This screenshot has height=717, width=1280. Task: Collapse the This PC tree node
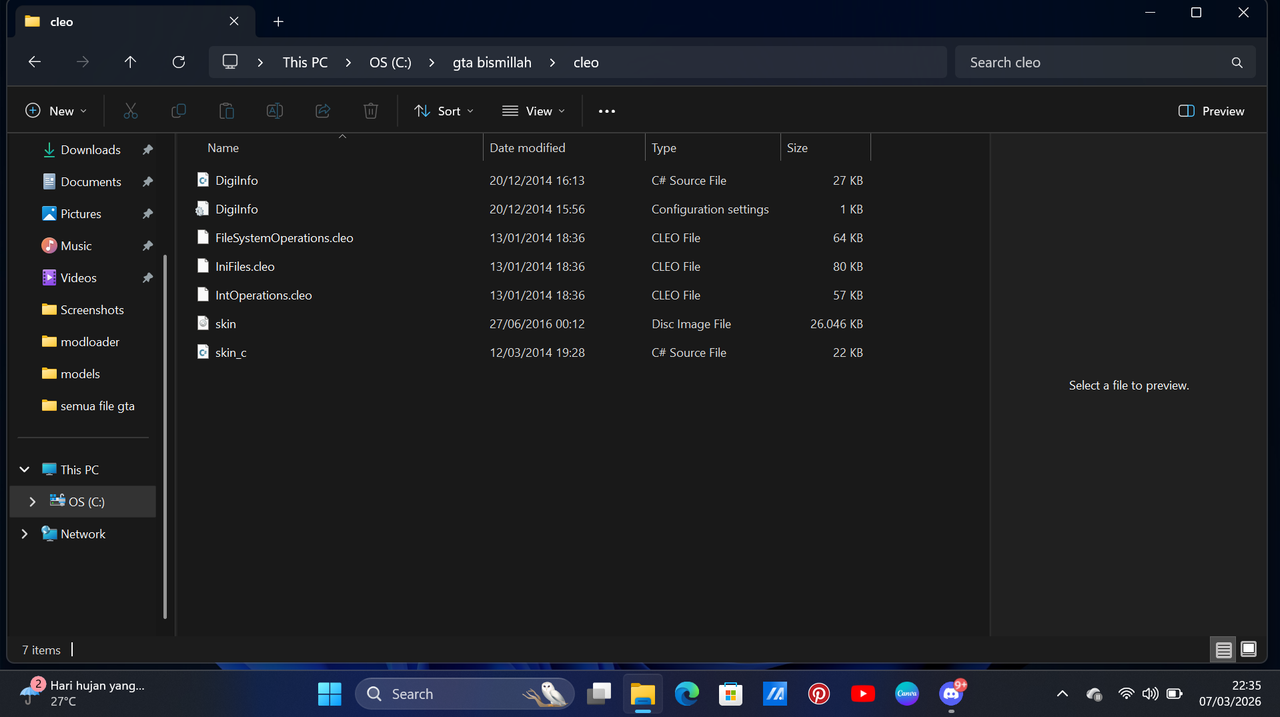tap(25, 470)
